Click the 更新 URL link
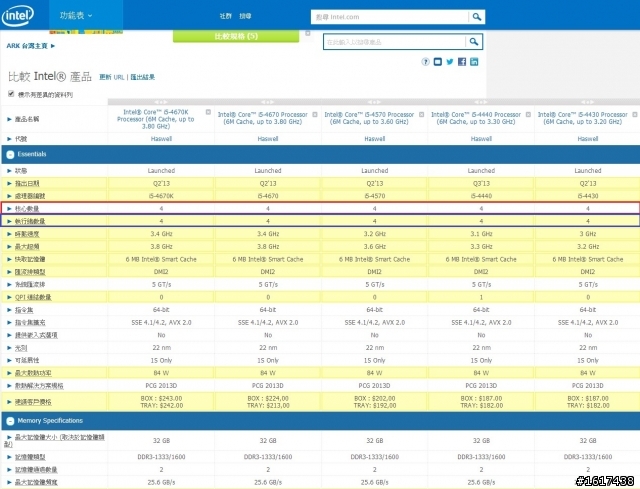 pyautogui.click(x=111, y=77)
